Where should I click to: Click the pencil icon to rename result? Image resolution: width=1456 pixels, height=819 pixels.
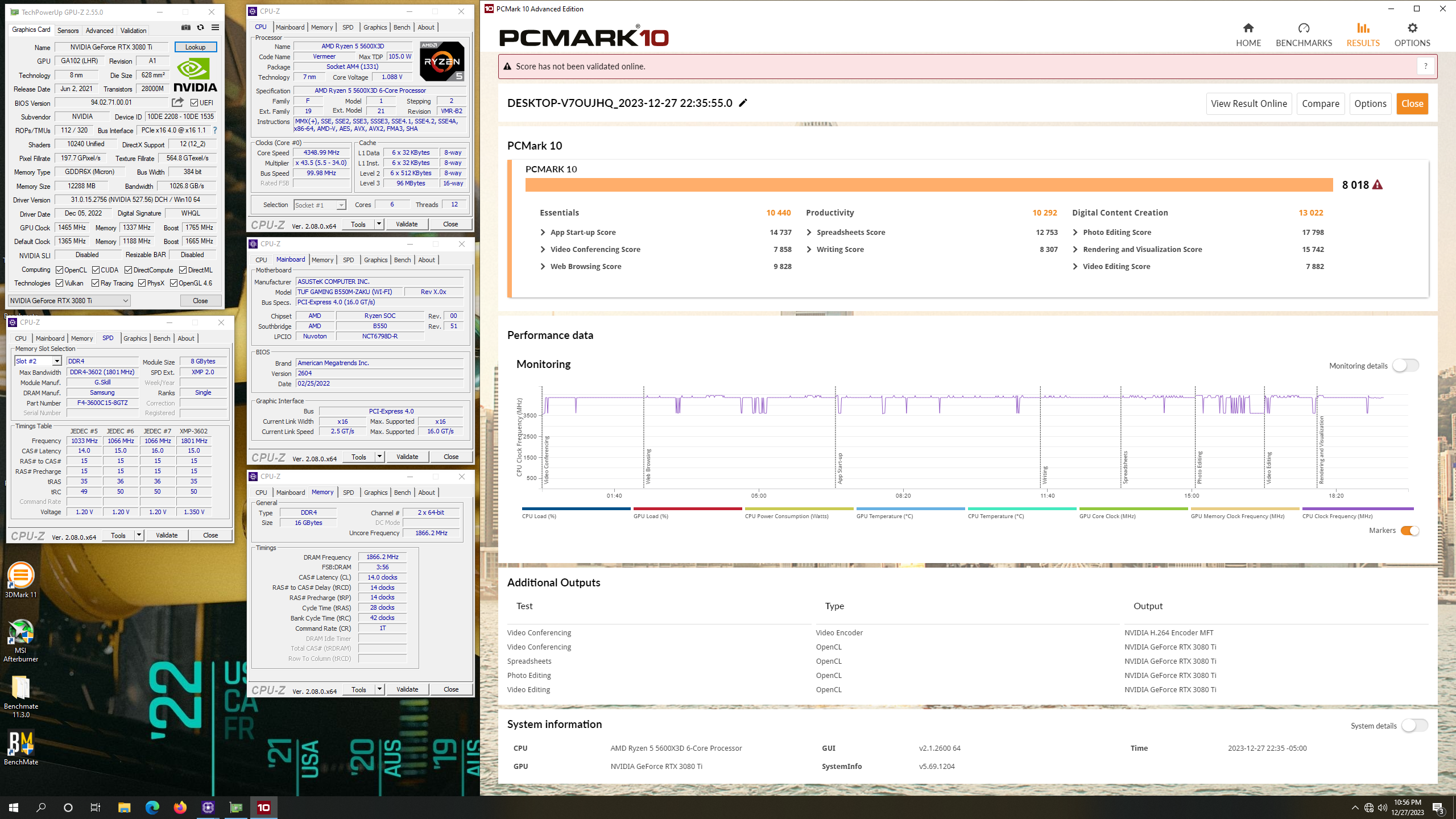(743, 103)
